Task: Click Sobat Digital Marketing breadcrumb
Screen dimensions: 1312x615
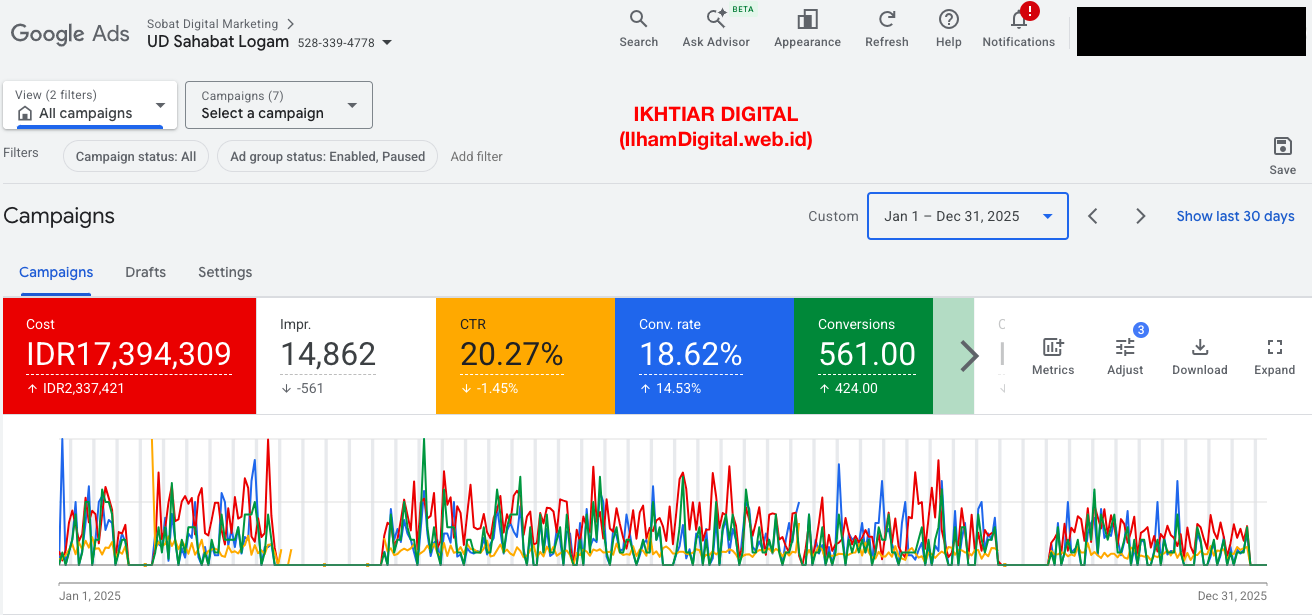Action: click(212, 23)
